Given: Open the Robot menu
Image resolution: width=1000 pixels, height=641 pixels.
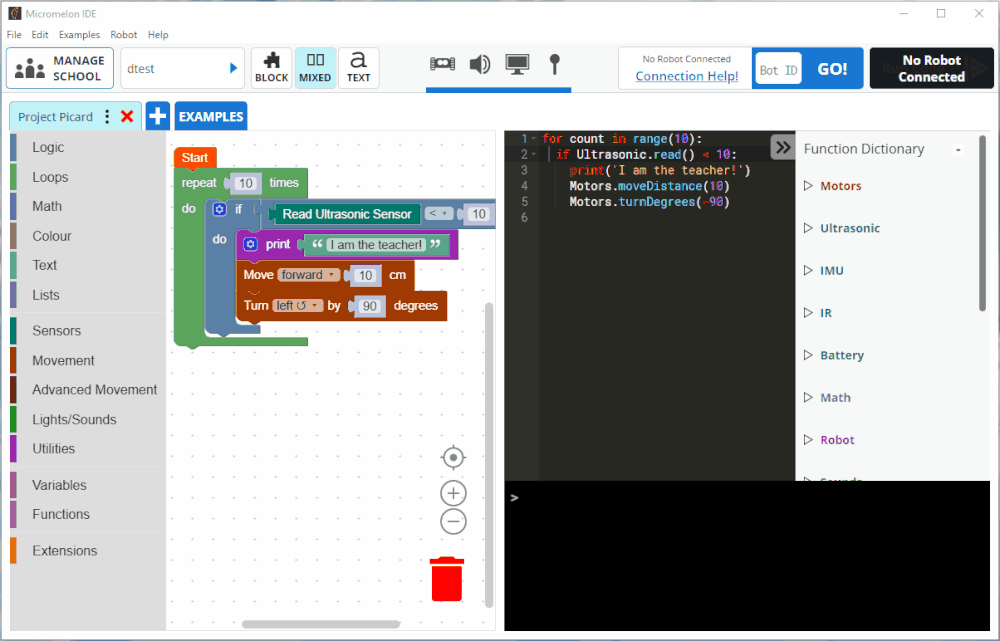Looking at the screenshot, I should (x=123, y=34).
